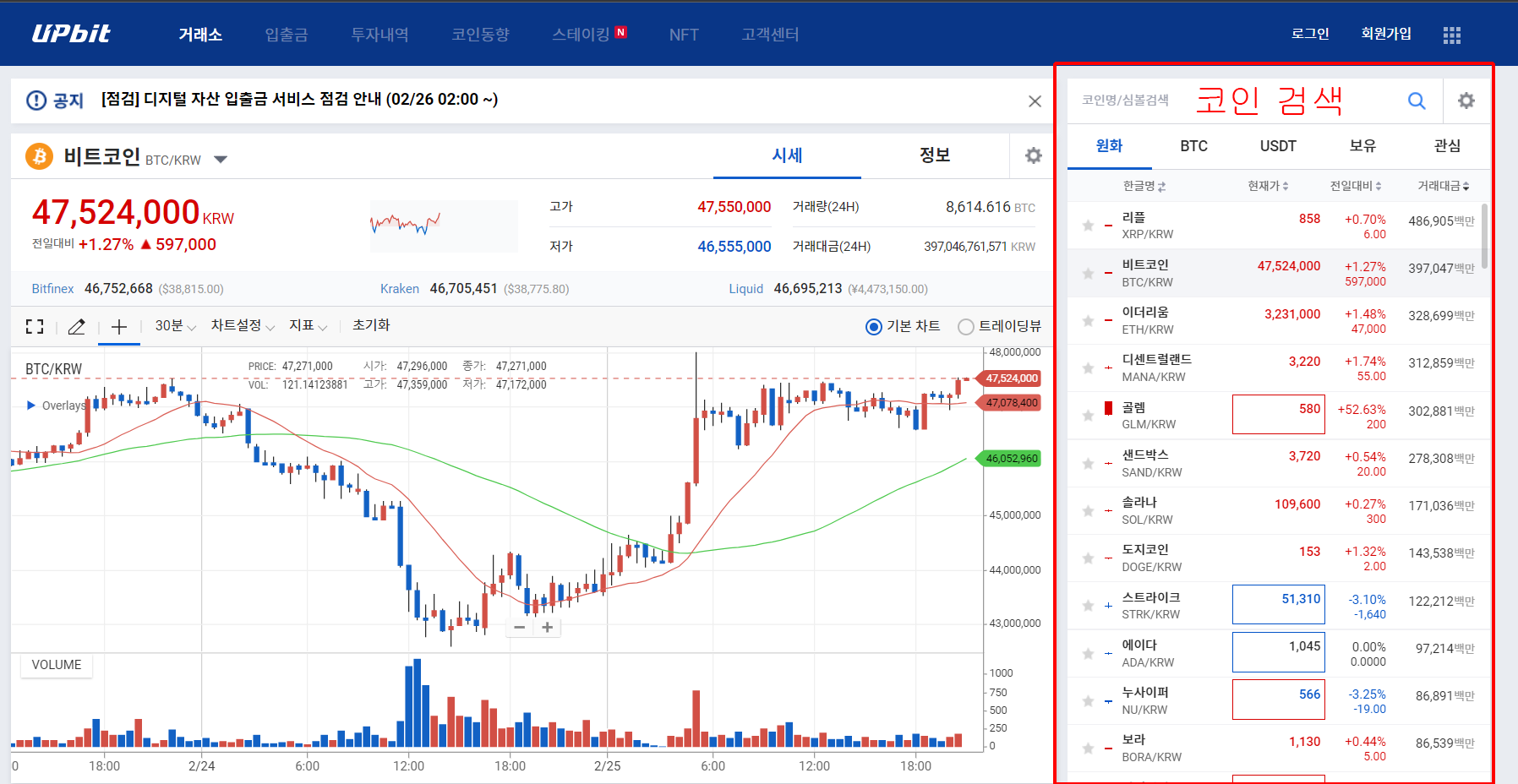Click the coin search magnifier icon
1518x784 pixels.
click(x=1417, y=101)
